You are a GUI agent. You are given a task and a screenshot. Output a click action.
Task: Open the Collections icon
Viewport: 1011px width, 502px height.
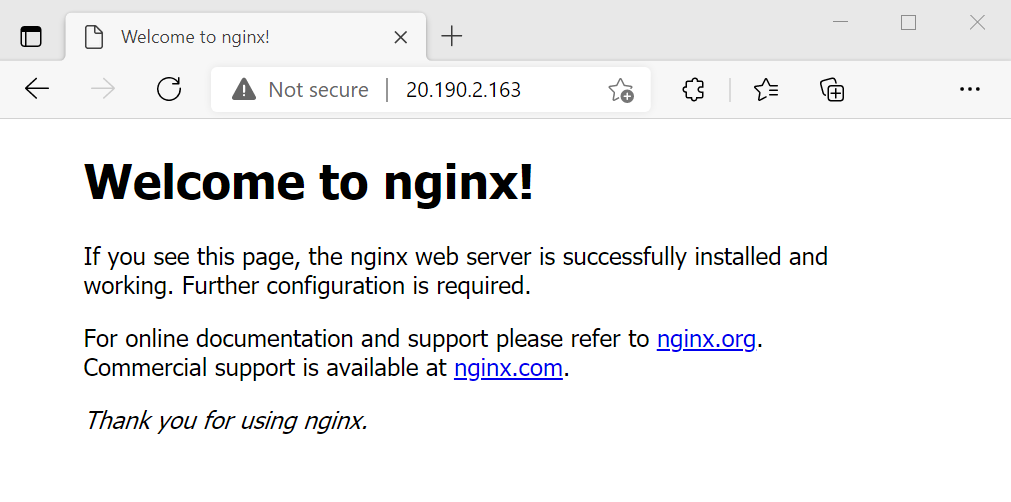832,90
